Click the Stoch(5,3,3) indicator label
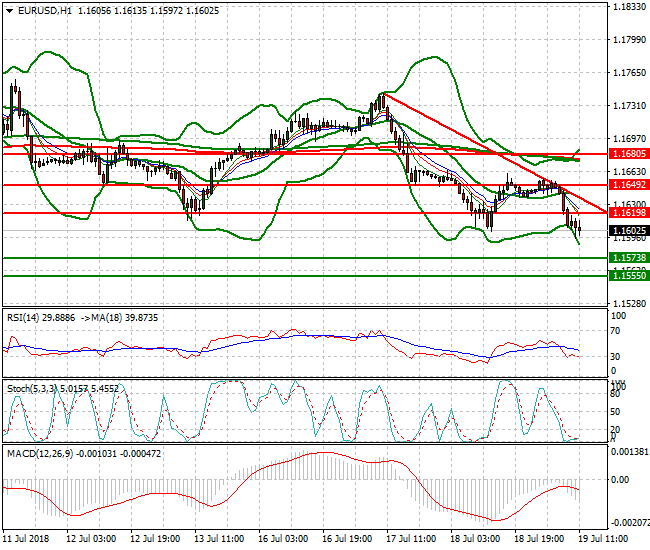This screenshot has height=550, width=650. click(x=33, y=386)
